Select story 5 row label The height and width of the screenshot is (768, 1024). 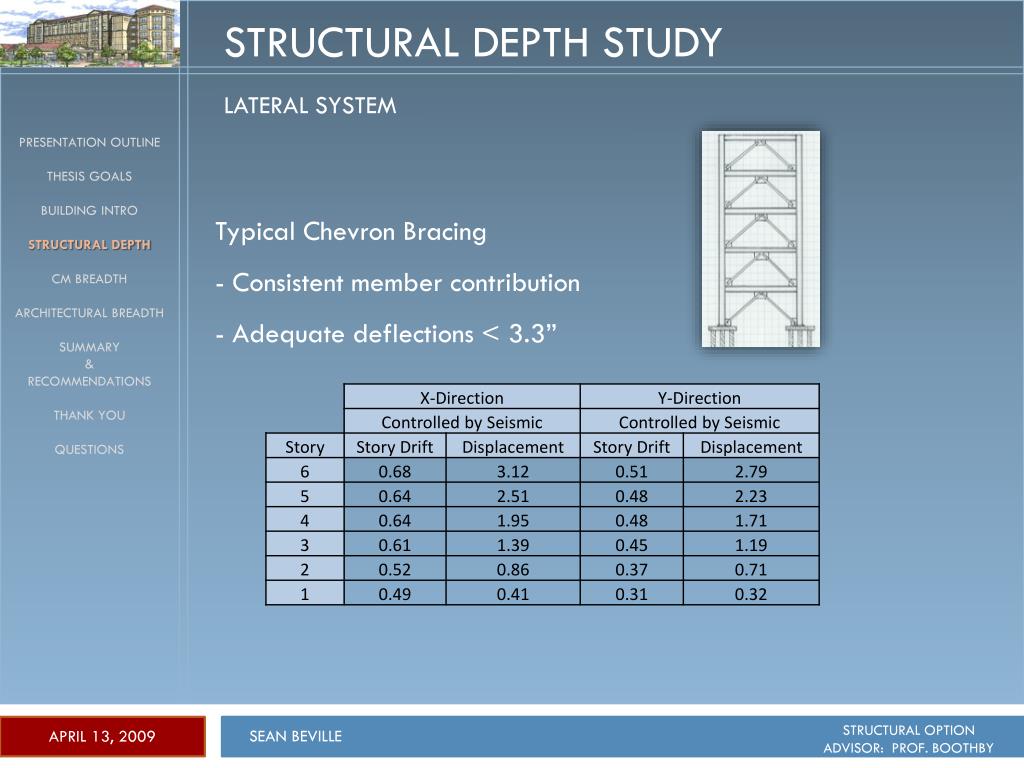tap(304, 496)
